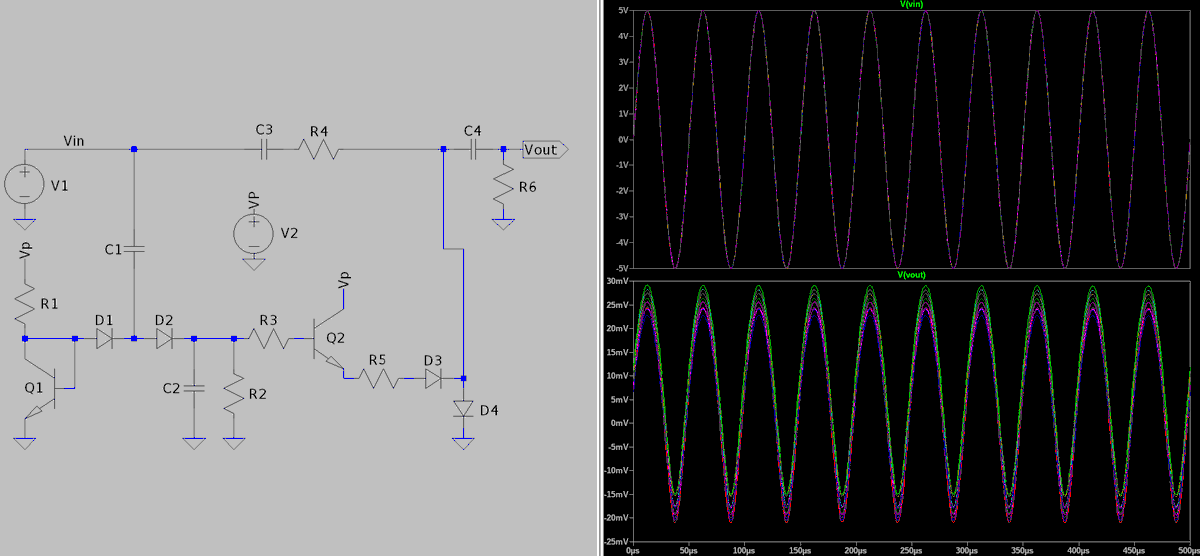
Task: Click the ground symbol below R2
Action: tap(233, 444)
